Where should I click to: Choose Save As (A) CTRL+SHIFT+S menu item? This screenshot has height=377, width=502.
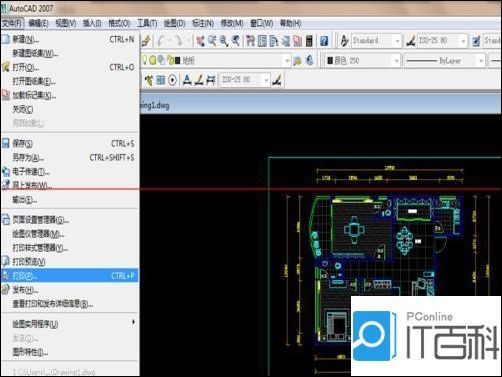pyautogui.click(x=70, y=158)
